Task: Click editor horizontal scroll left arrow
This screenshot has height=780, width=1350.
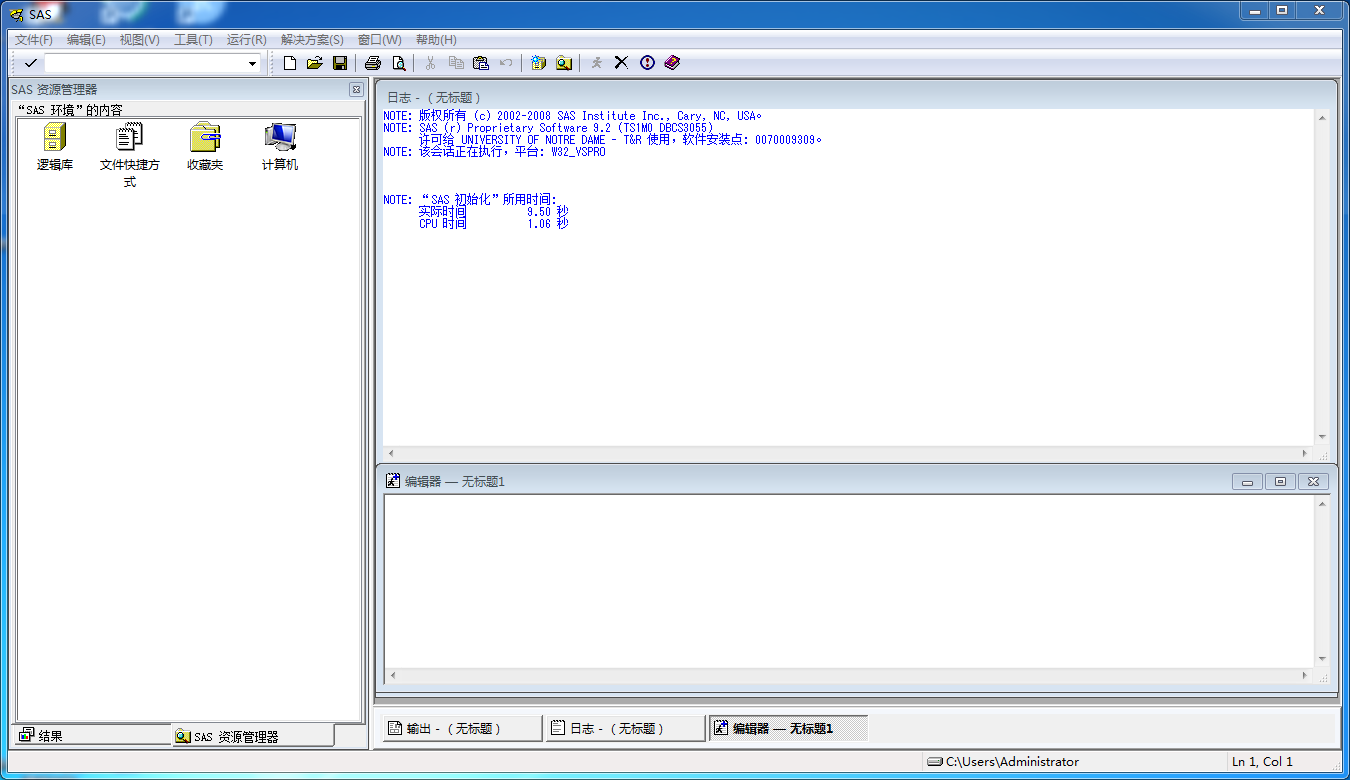Action: point(392,675)
